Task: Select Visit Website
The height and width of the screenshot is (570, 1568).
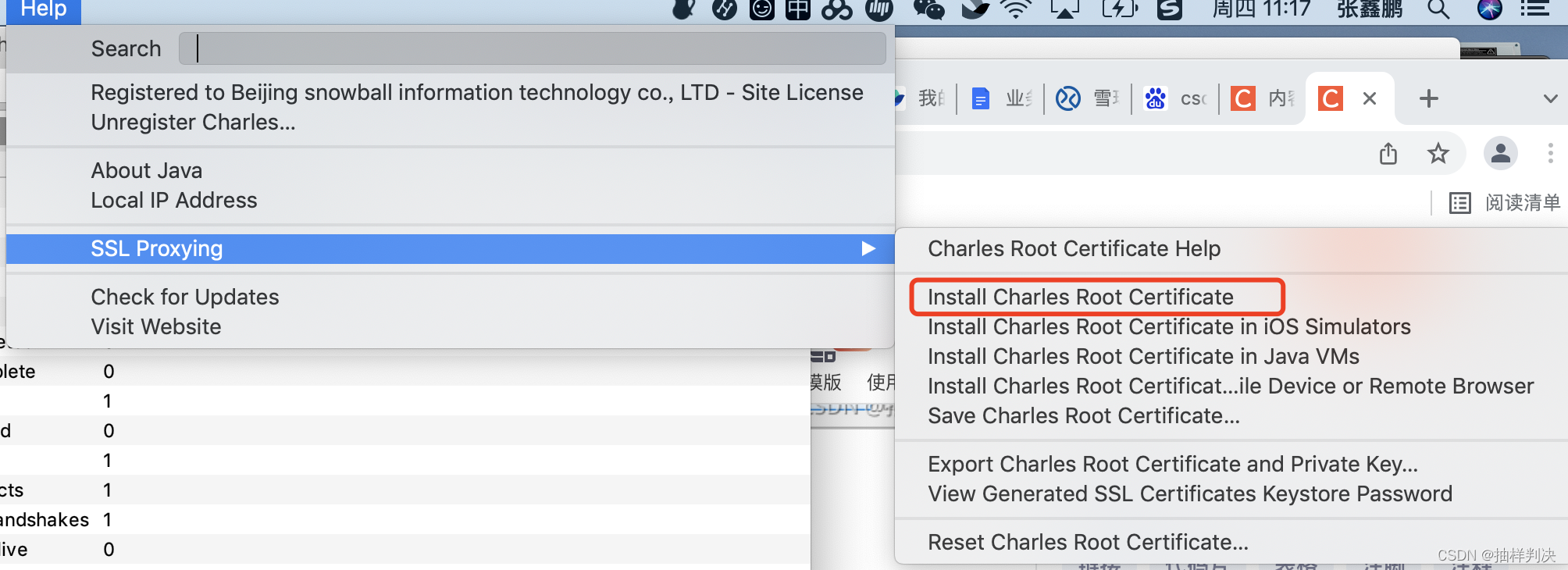Action: [x=156, y=327]
